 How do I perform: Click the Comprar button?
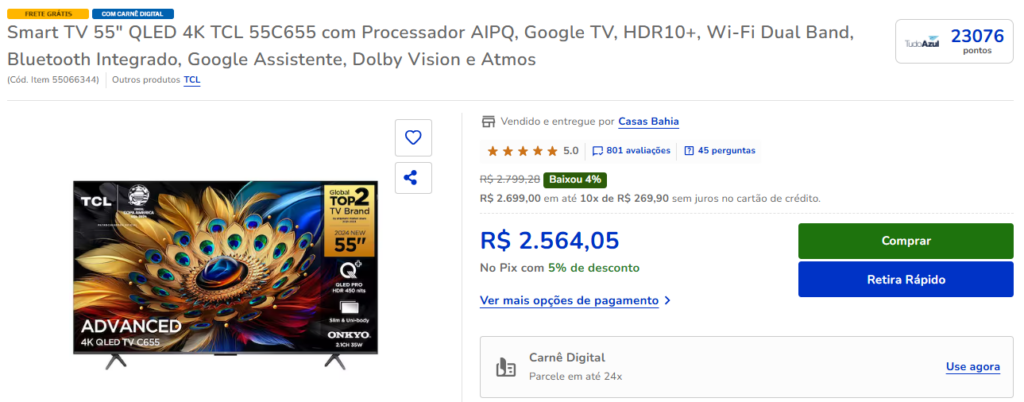906,241
